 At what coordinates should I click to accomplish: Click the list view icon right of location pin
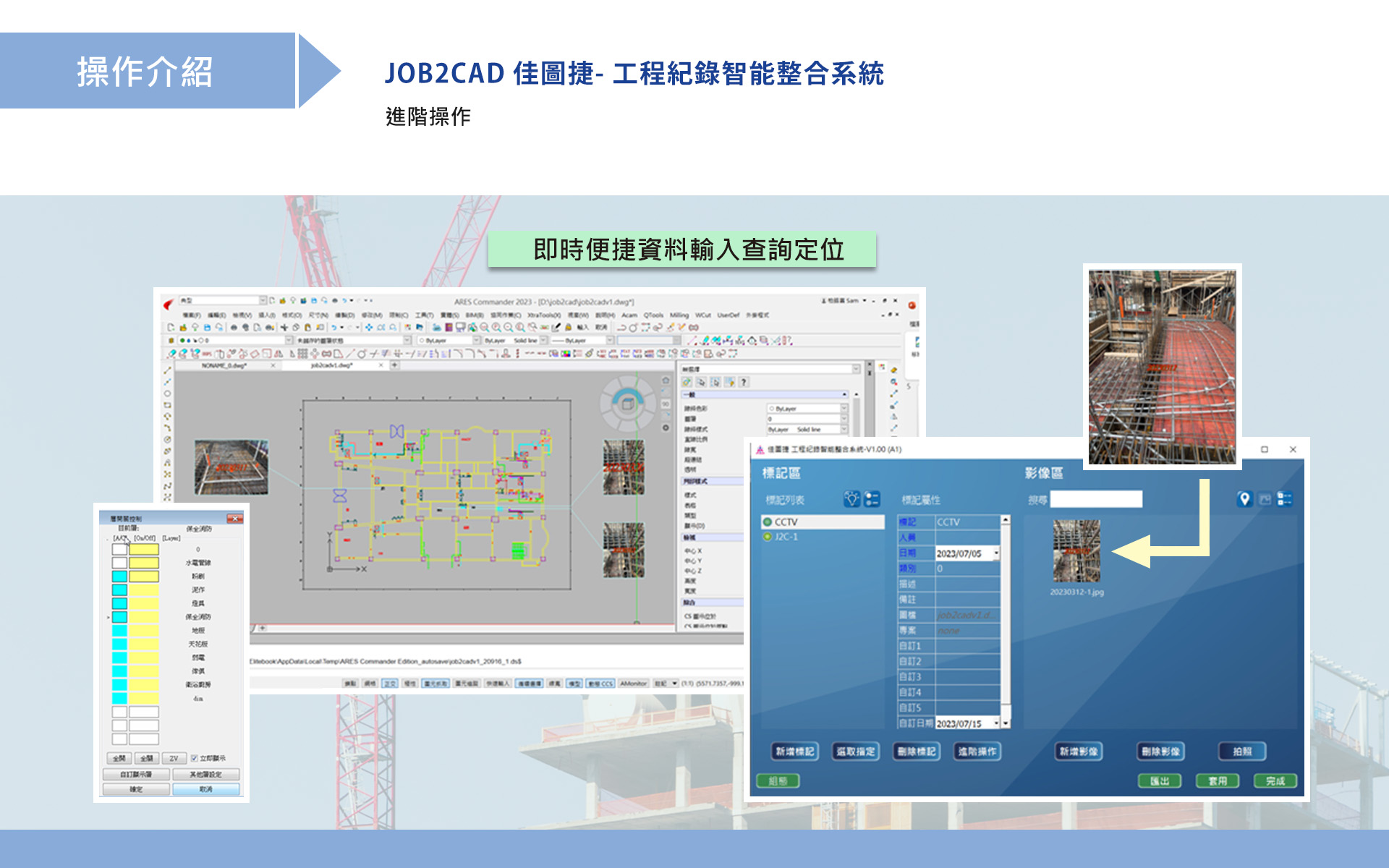point(1285,499)
